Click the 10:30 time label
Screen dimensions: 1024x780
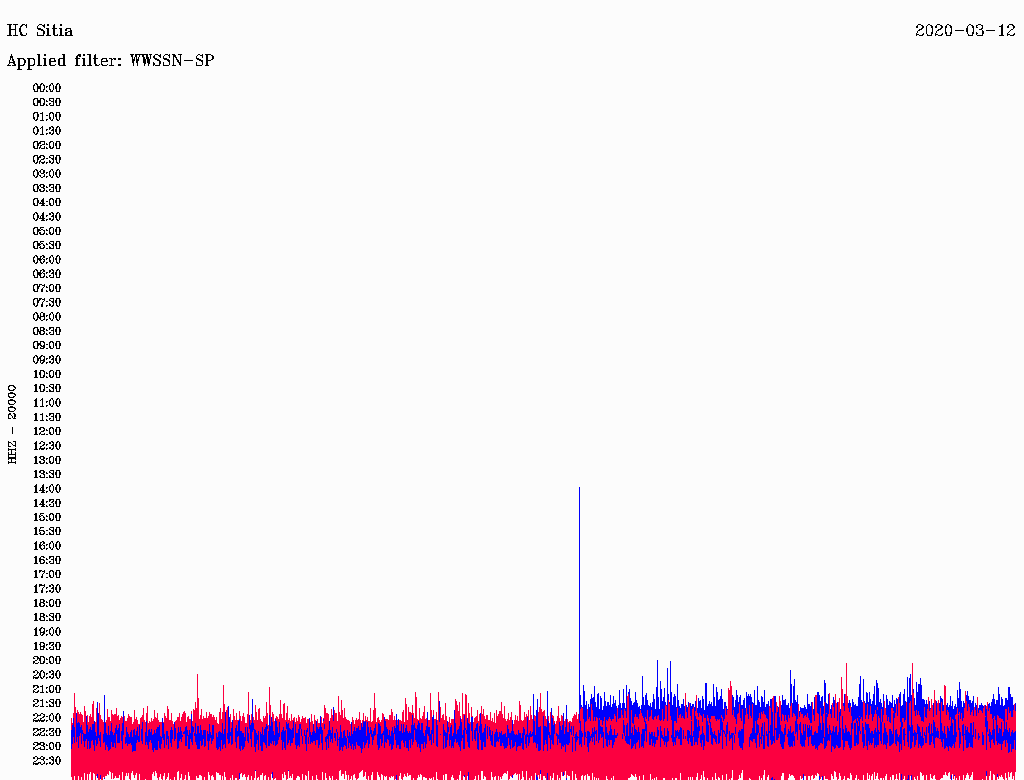pyautogui.click(x=47, y=389)
